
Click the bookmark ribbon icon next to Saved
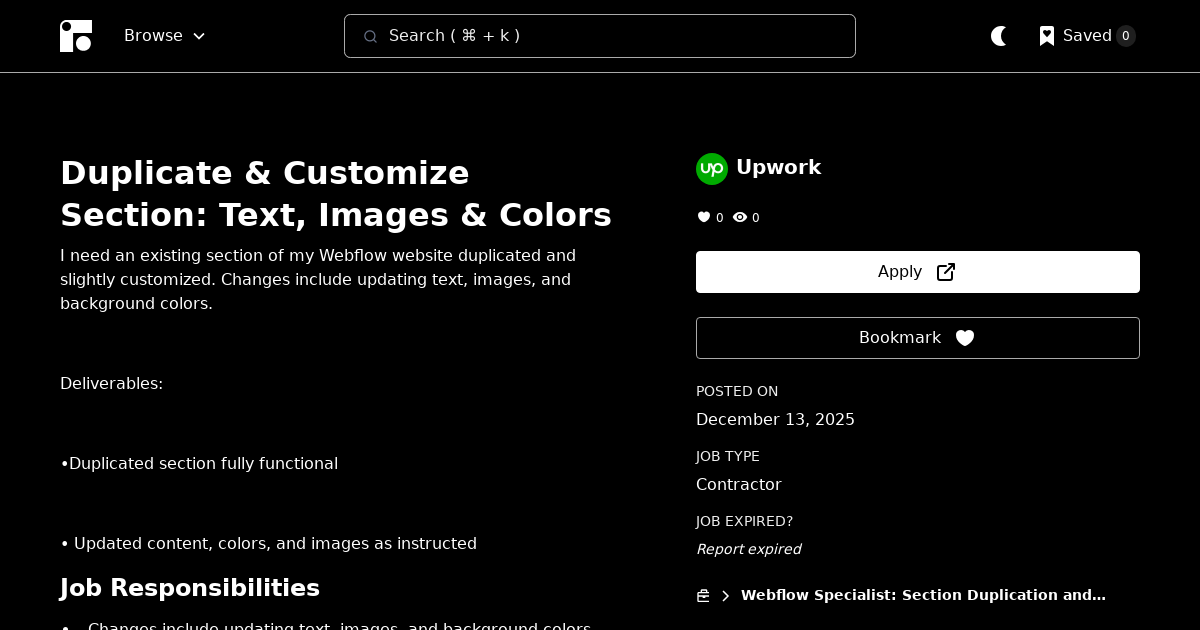point(1047,36)
